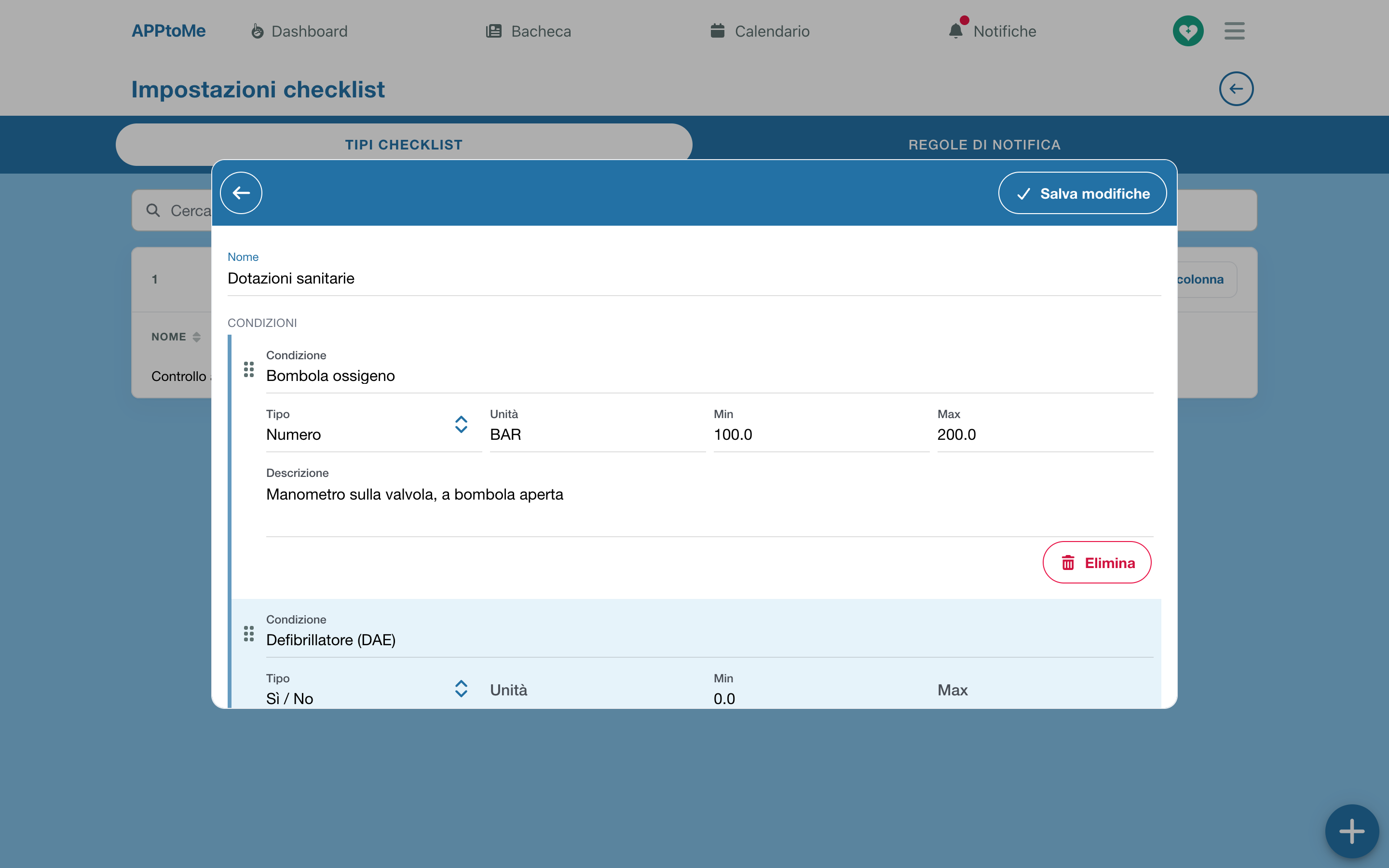Grab drag handle of Bombola ossigeno condition

pyautogui.click(x=248, y=369)
